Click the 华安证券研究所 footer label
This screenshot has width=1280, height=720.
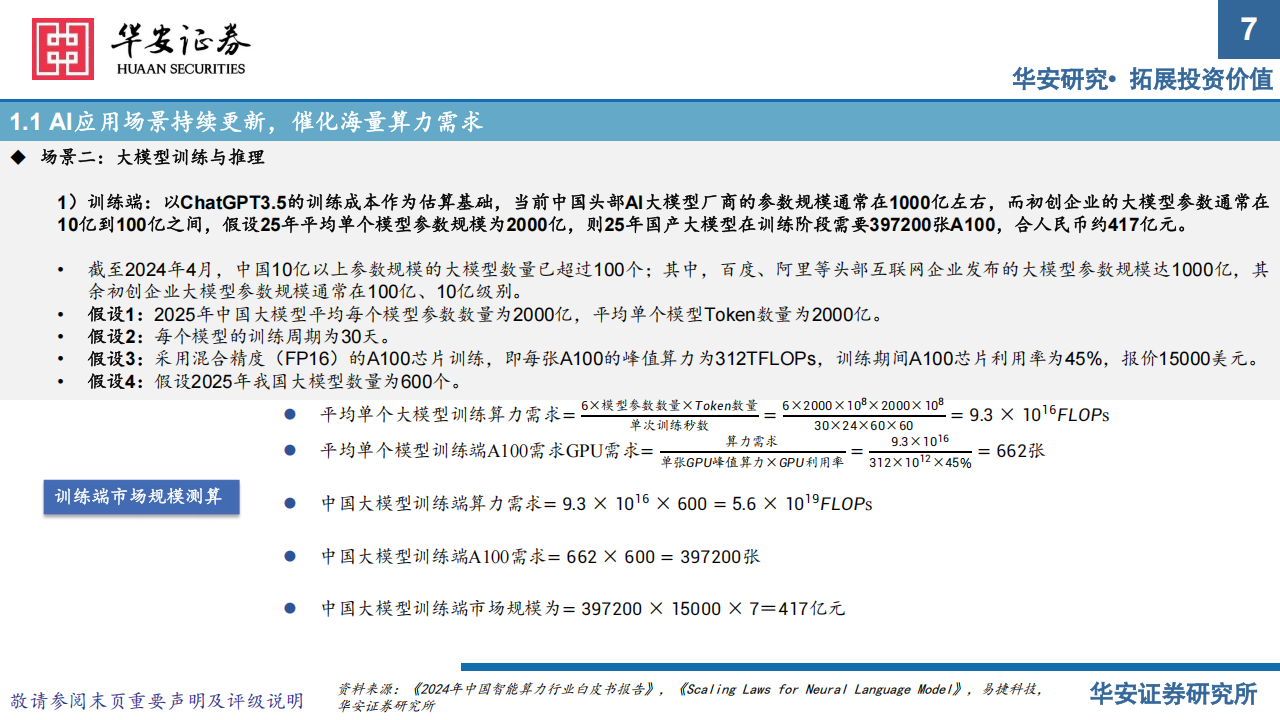(1173, 693)
